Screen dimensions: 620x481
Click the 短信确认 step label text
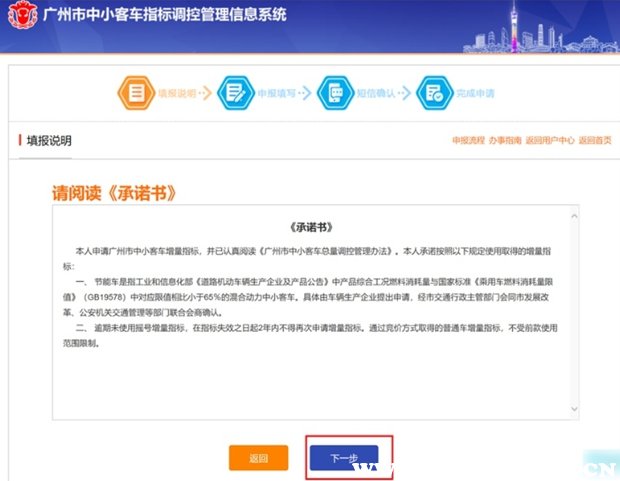[375, 94]
